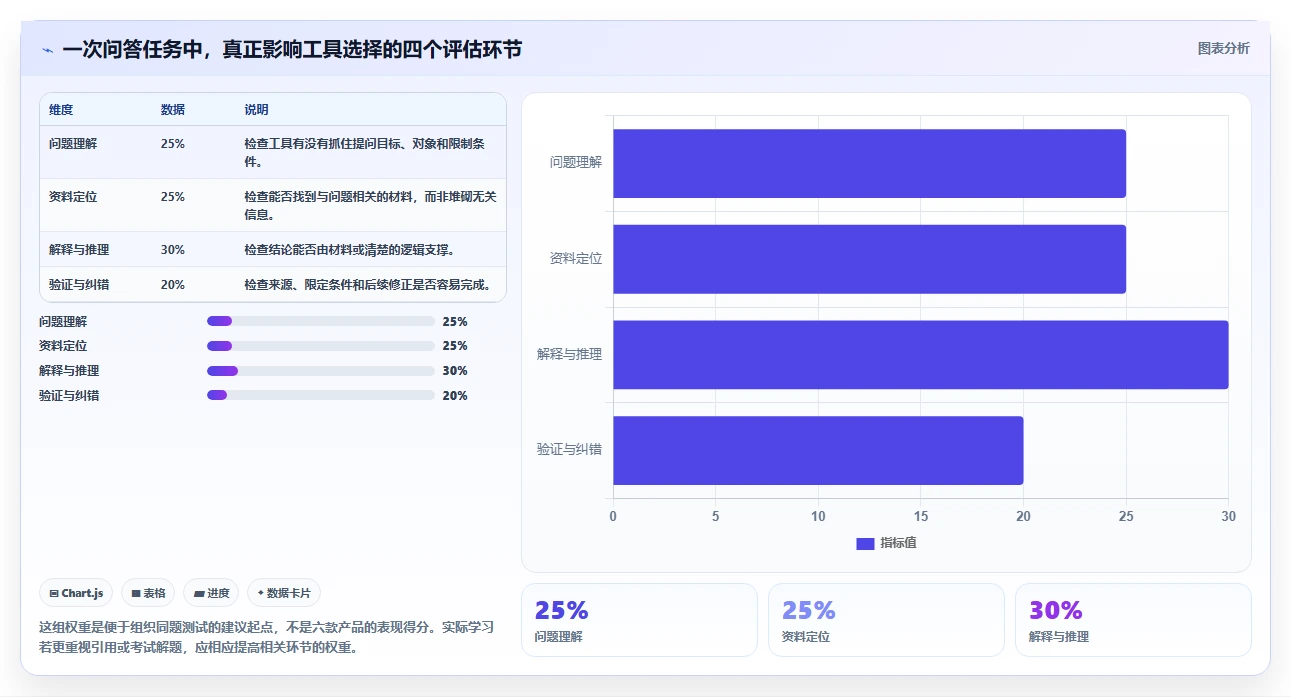Select the 验证与纠错 cell in the table

(x=79, y=285)
